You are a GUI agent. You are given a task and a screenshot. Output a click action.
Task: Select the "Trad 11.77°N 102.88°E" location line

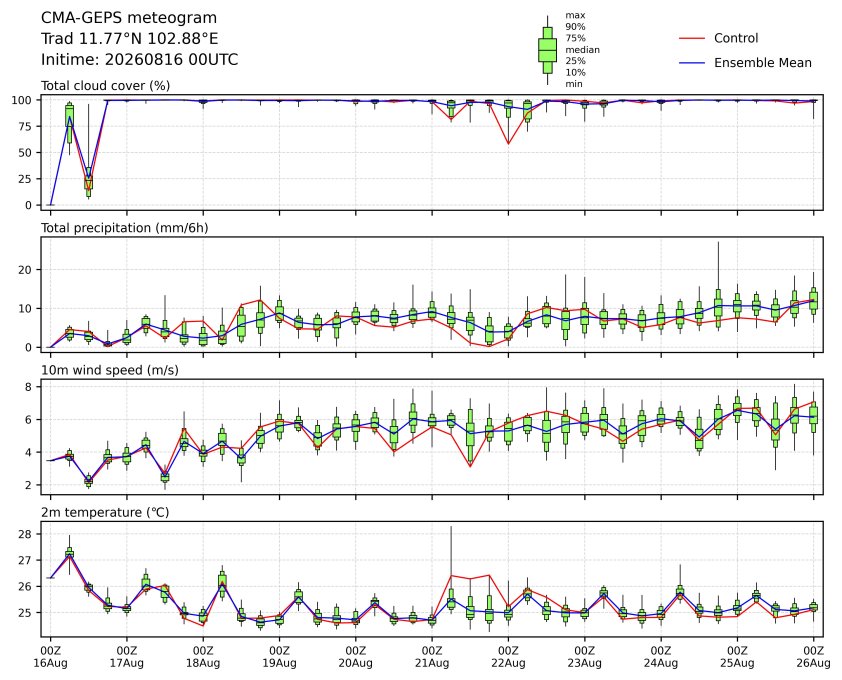(x=129, y=39)
